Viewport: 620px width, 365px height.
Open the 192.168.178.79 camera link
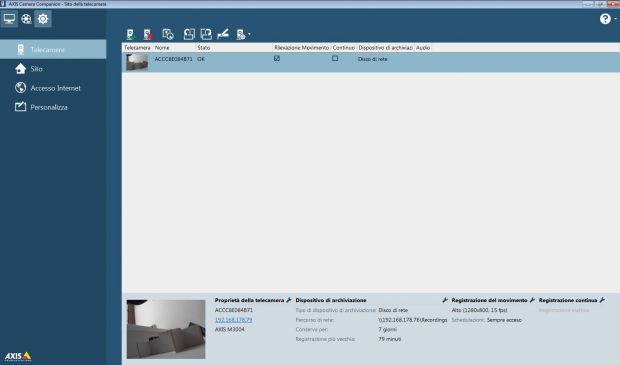click(x=233, y=320)
